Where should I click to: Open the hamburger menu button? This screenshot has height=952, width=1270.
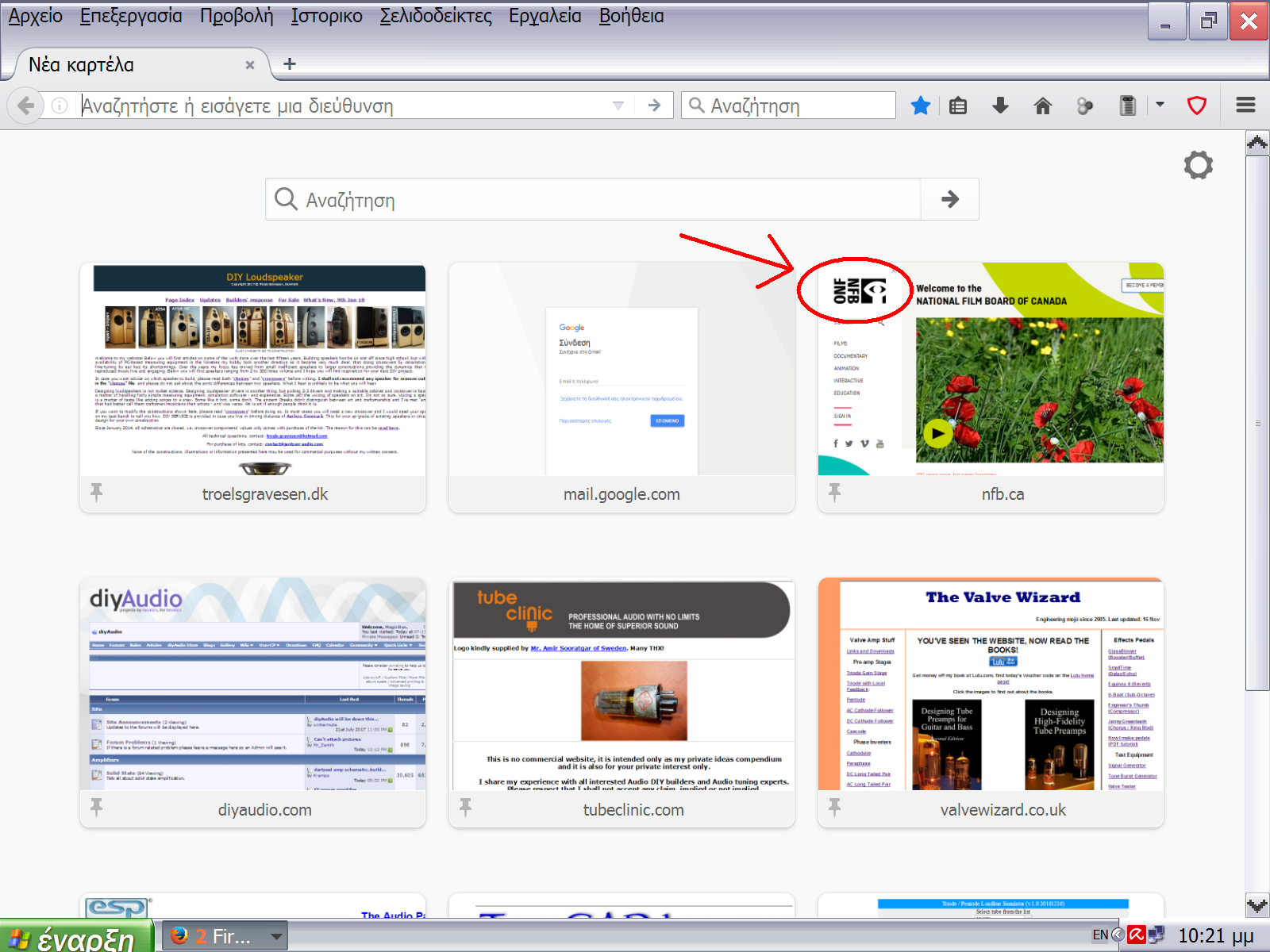tap(1246, 106)
